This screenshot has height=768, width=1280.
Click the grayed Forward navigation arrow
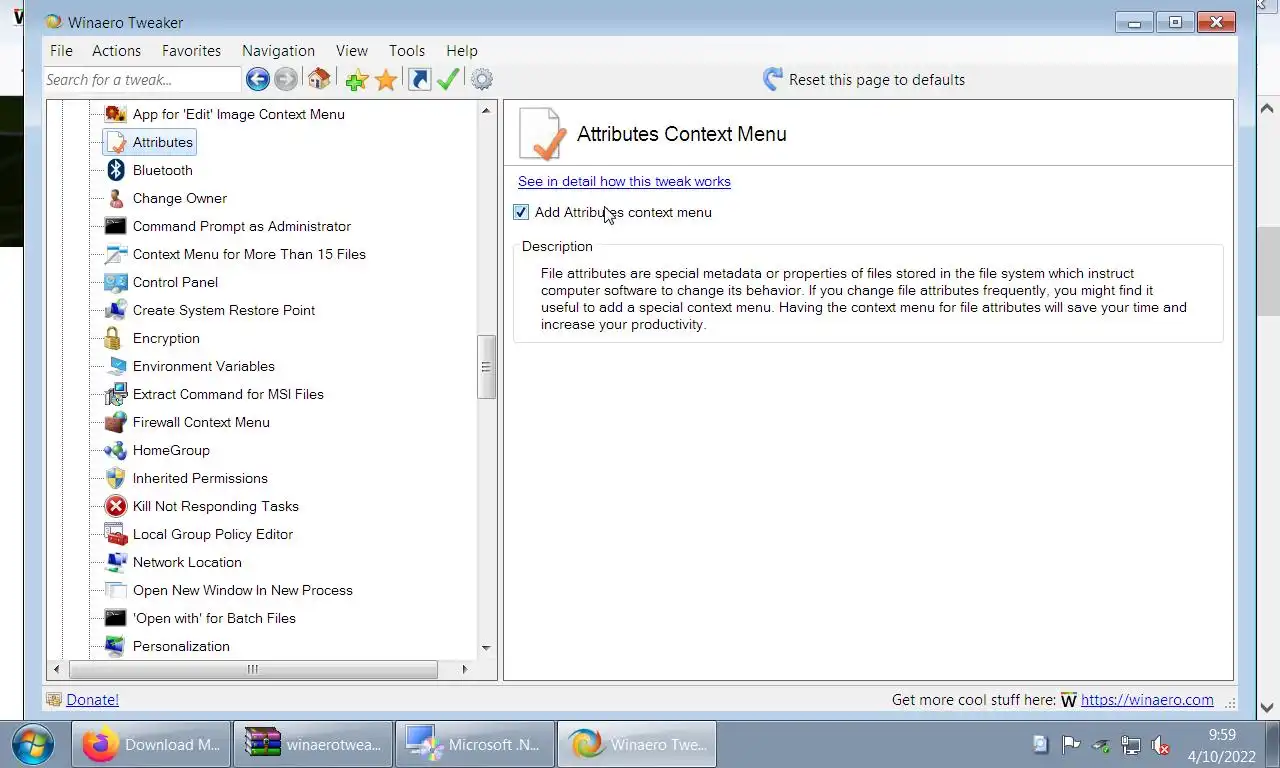tap(285, 79)
